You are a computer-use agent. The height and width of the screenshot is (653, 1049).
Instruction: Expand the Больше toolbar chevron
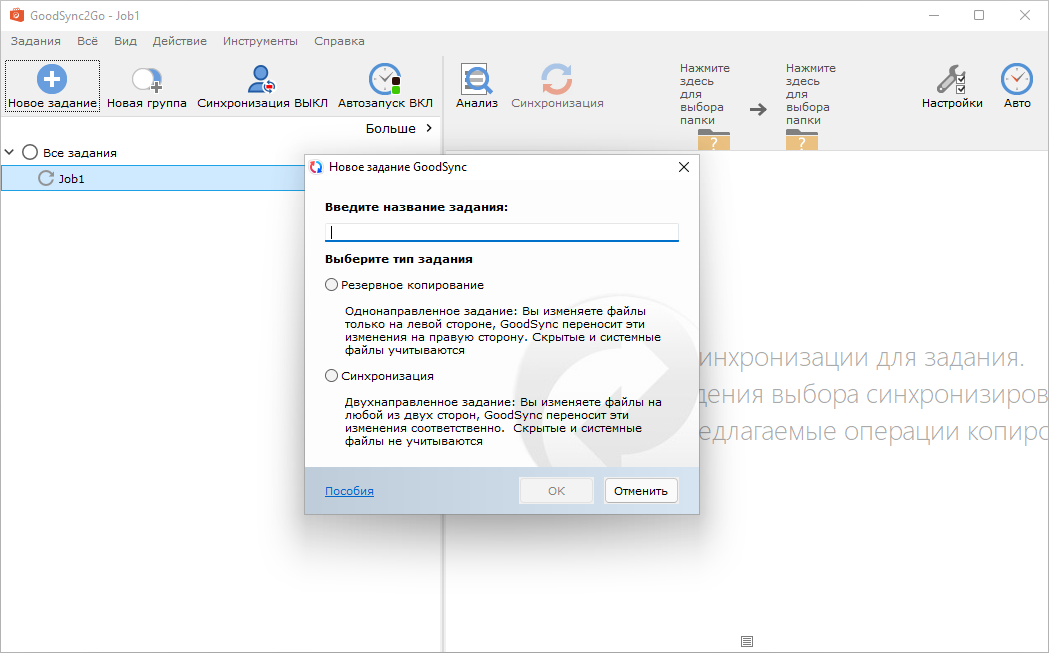coord(428,128)
